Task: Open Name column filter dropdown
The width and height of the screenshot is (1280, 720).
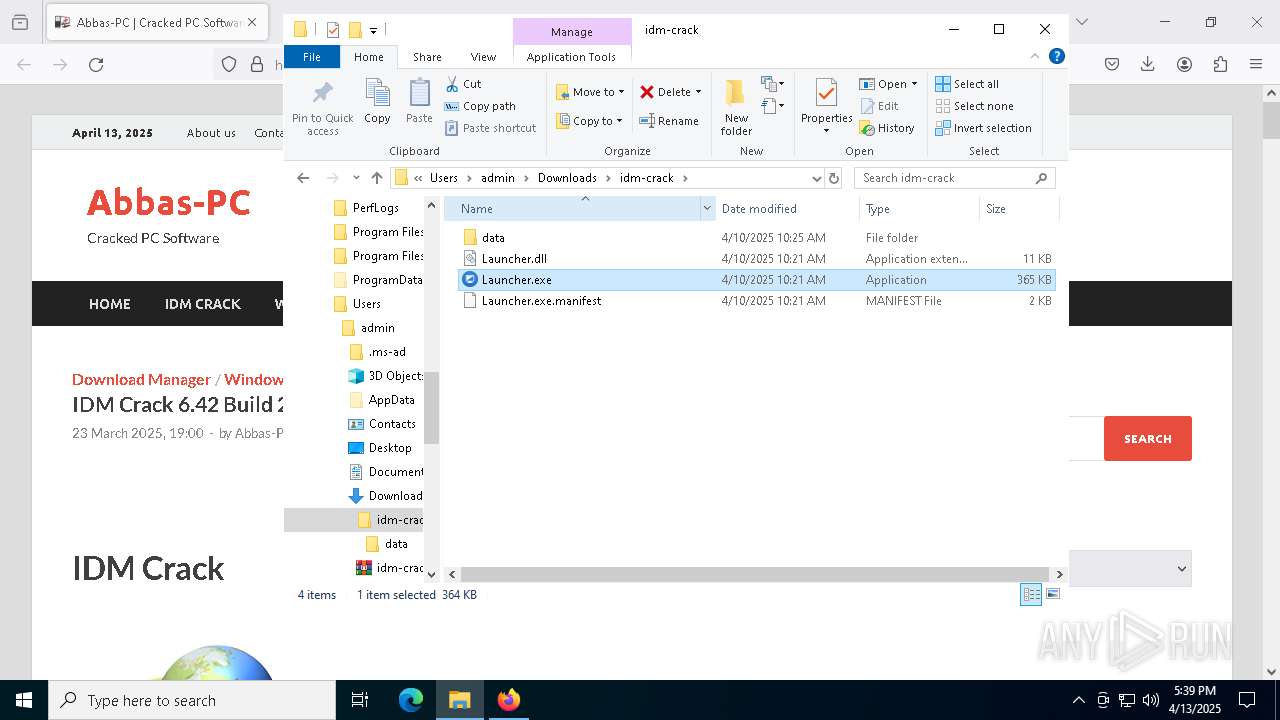Action: pos(707,209)
